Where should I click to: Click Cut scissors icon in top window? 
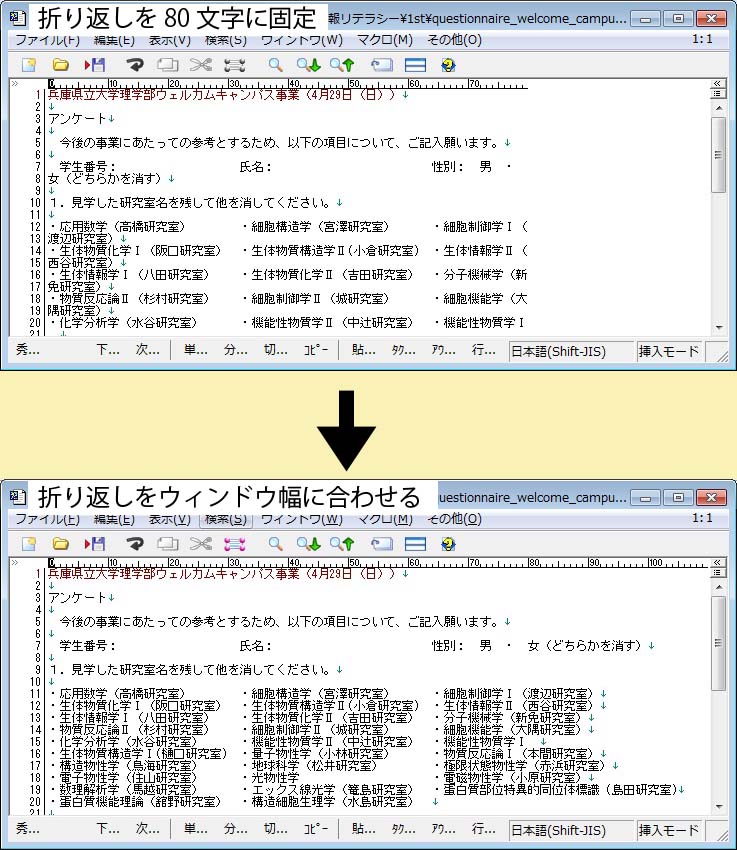click(x=201, y=65)
